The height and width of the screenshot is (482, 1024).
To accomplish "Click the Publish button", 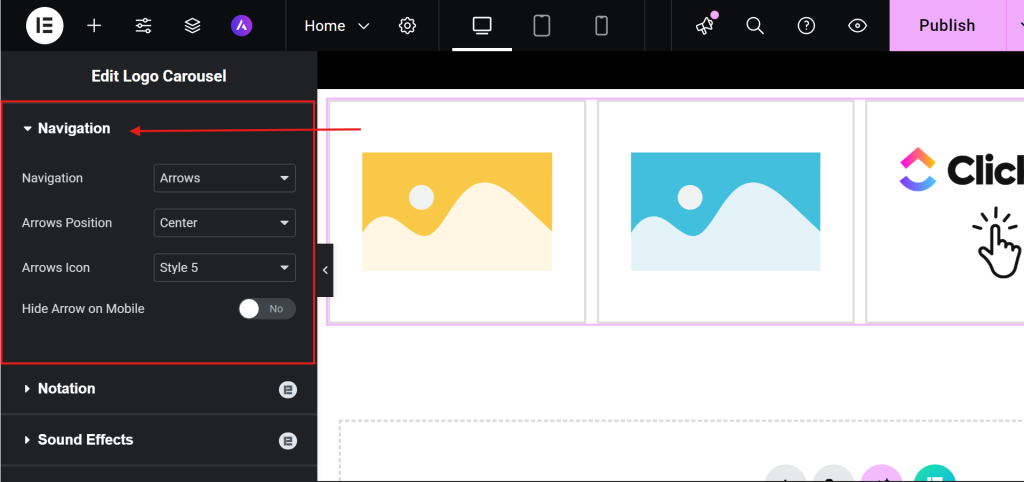I will [x=947, y=25].
